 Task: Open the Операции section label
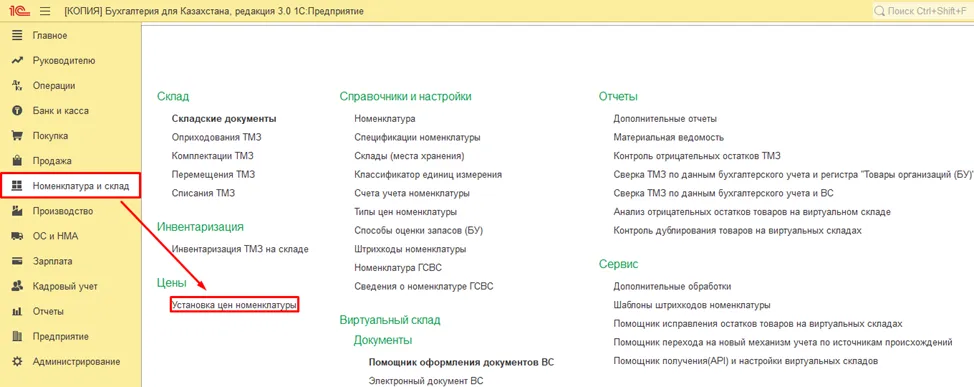[x=53, y=86]
